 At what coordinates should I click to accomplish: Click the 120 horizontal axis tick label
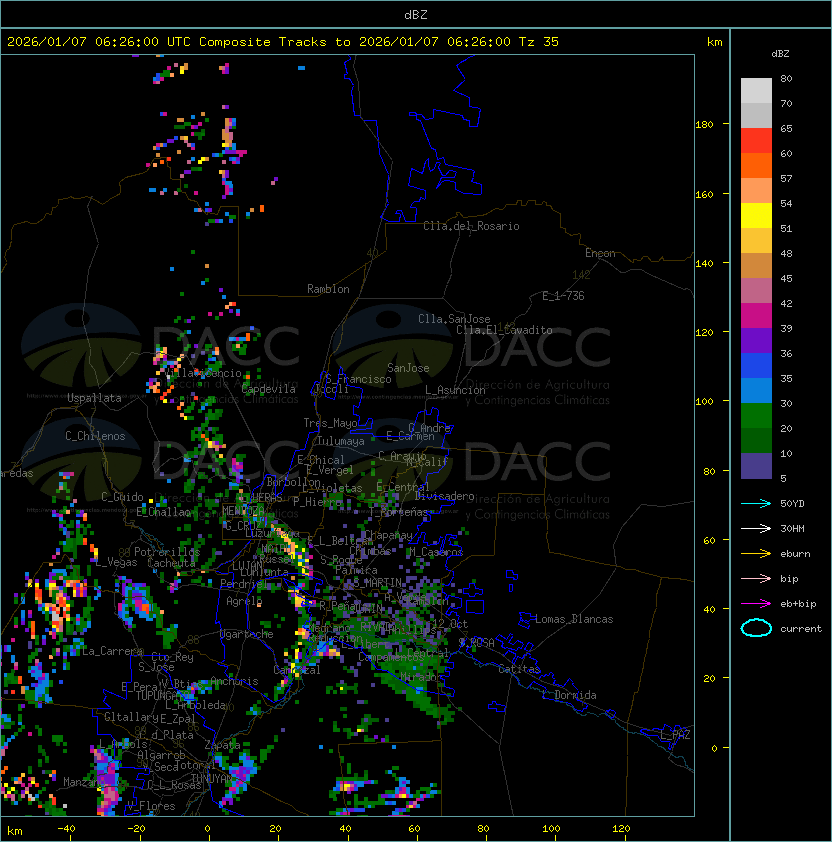[621, 829]
